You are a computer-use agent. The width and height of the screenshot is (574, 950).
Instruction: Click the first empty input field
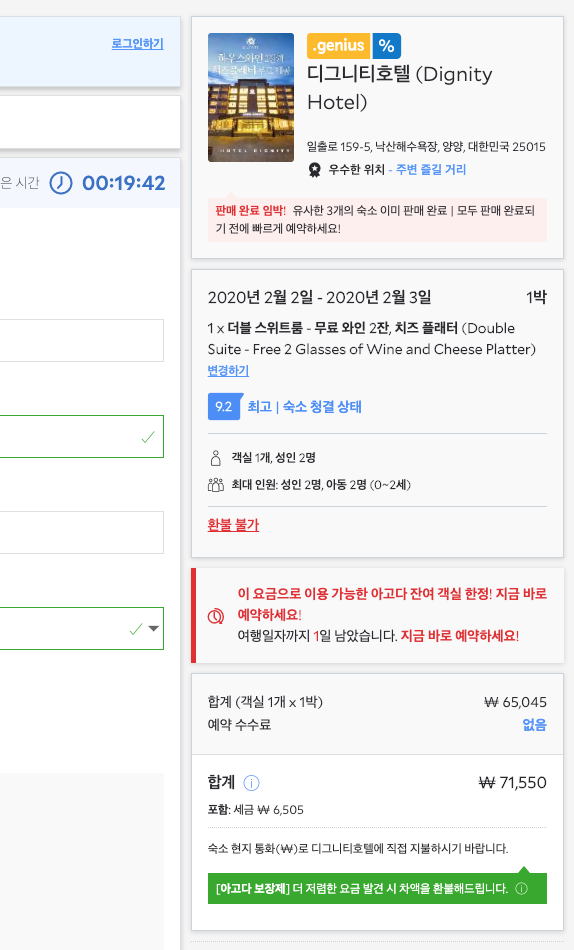coord(81,340)
